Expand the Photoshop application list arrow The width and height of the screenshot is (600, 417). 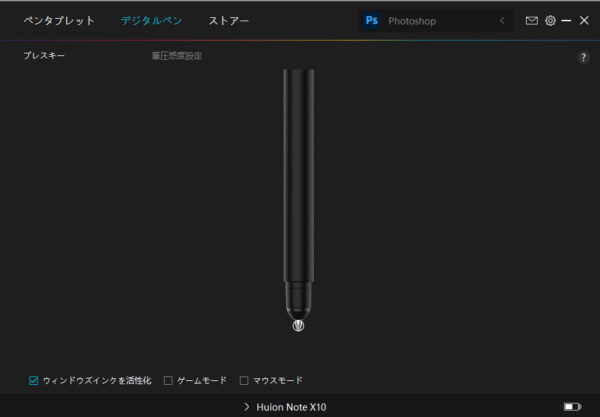coord(502,21)
